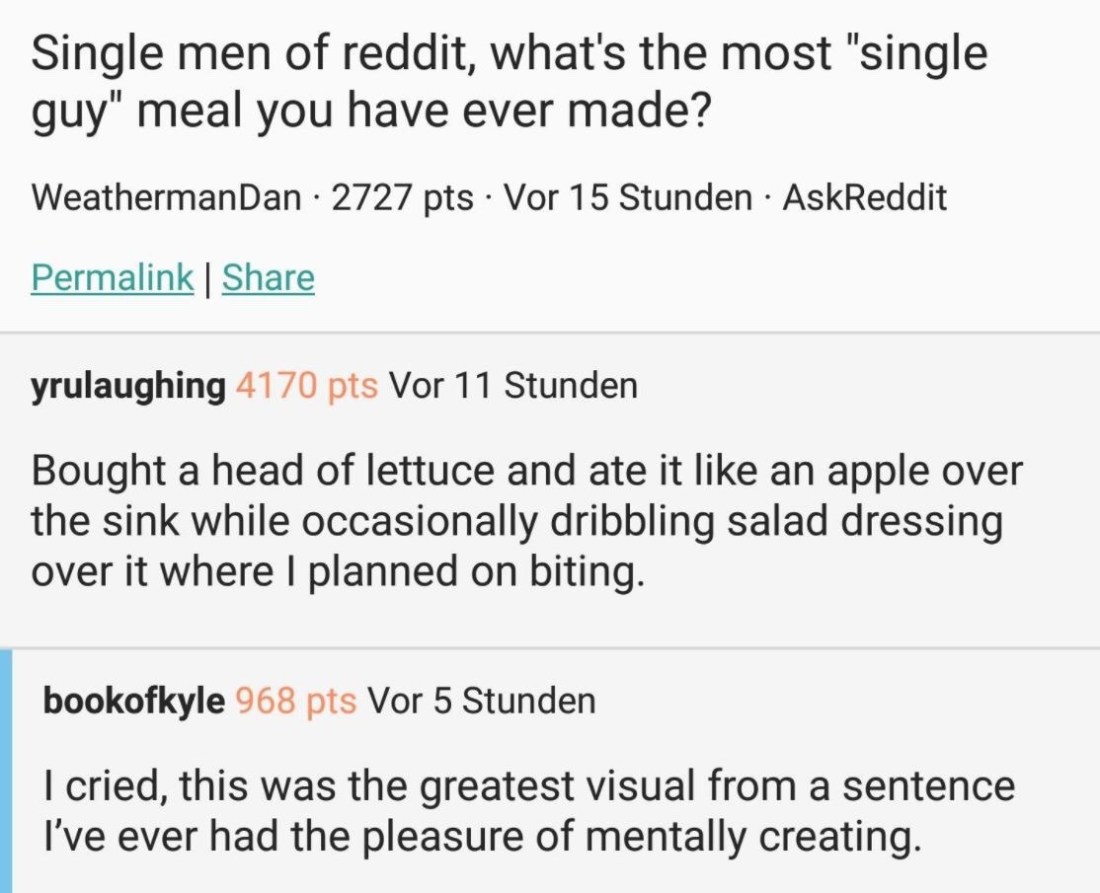Open yrulaughing's user profile

pos(129,385)
